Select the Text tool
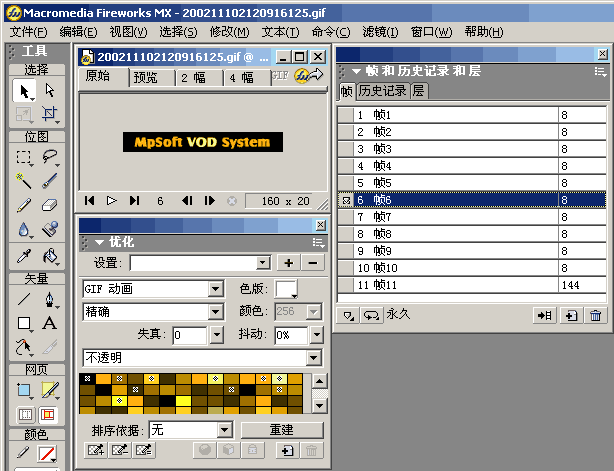The width and height of the screenshot is (614, 471). point(50,323)
